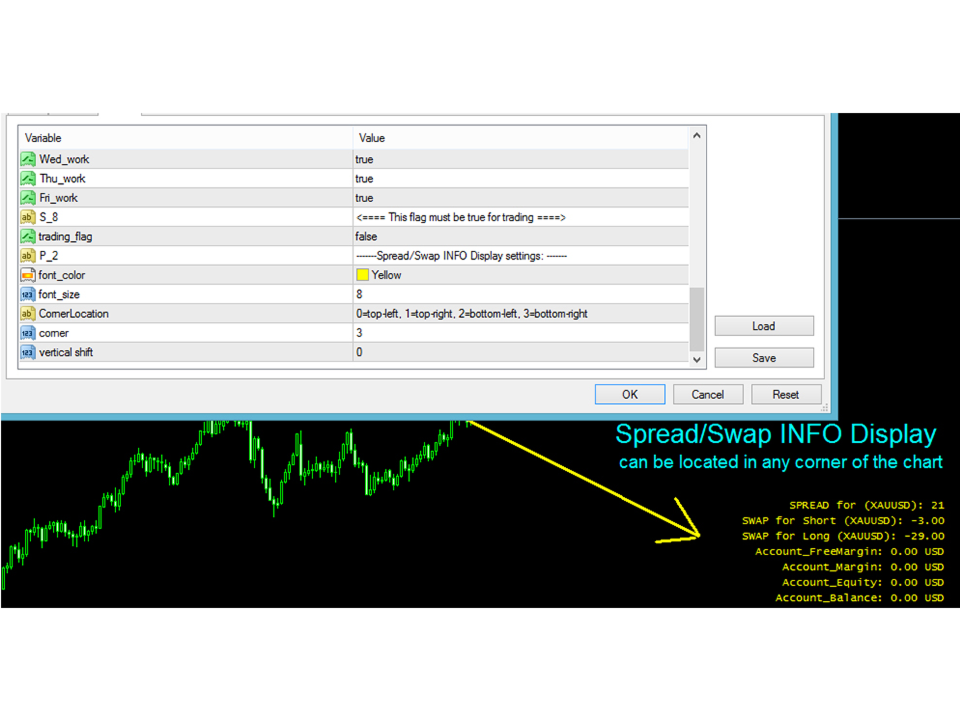Load saved input parameters

[x=764, y=326]
